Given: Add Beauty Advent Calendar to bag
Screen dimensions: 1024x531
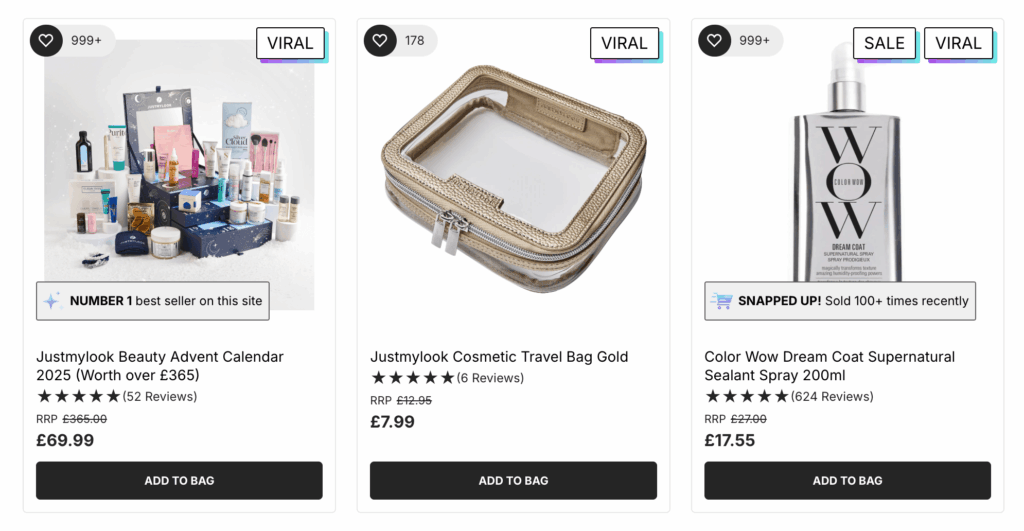Looking at the screenshot, I should click(179, 481).
